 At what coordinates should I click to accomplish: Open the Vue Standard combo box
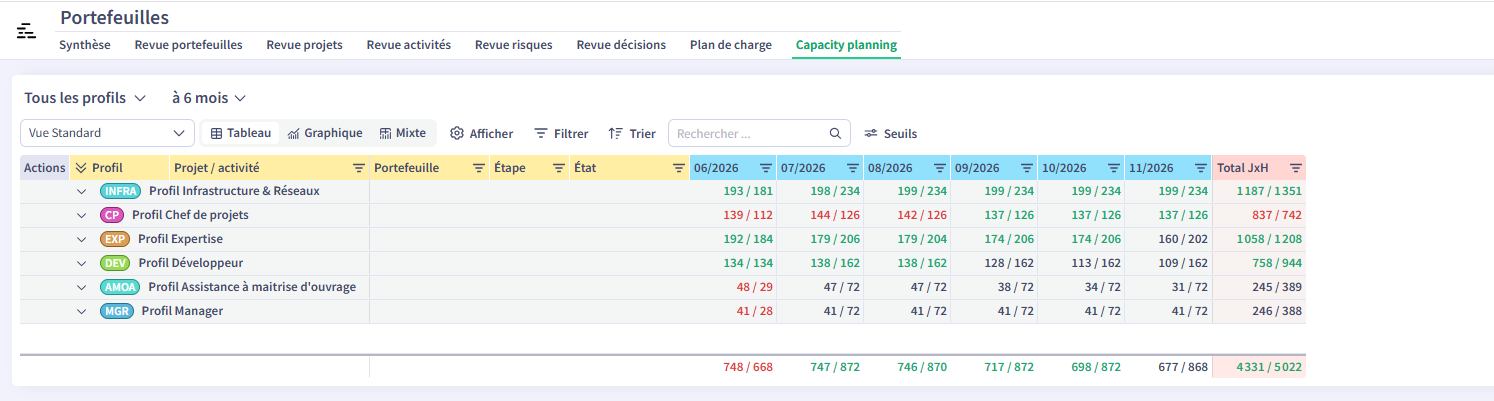pos(108,133)
